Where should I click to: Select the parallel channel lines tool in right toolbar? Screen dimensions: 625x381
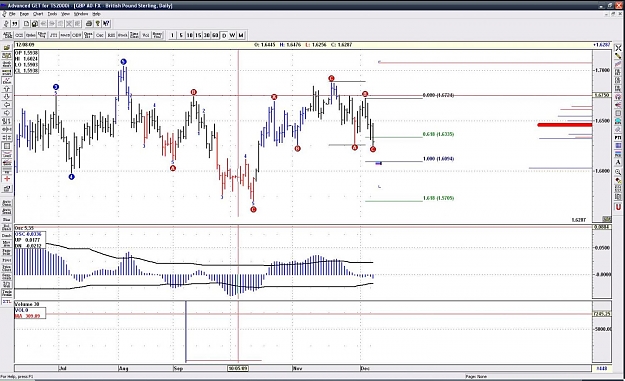pos(618,64)
